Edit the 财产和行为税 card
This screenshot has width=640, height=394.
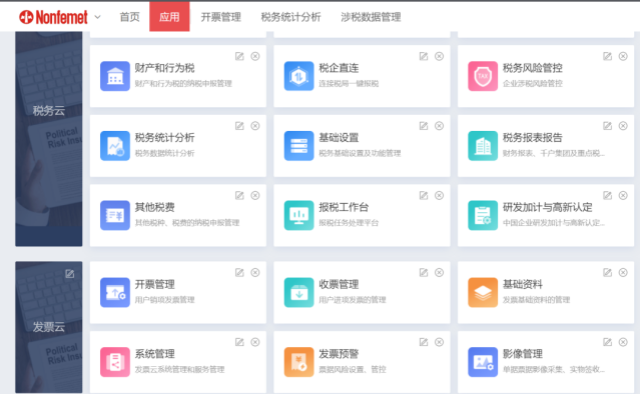240,56
